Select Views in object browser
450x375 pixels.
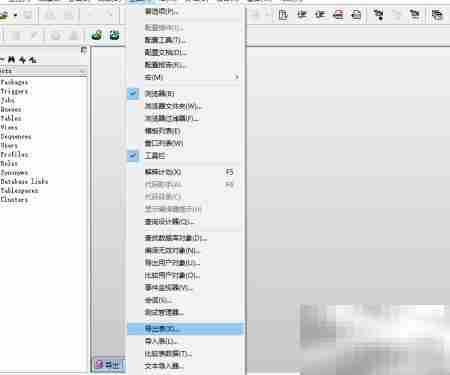[9, 127]
